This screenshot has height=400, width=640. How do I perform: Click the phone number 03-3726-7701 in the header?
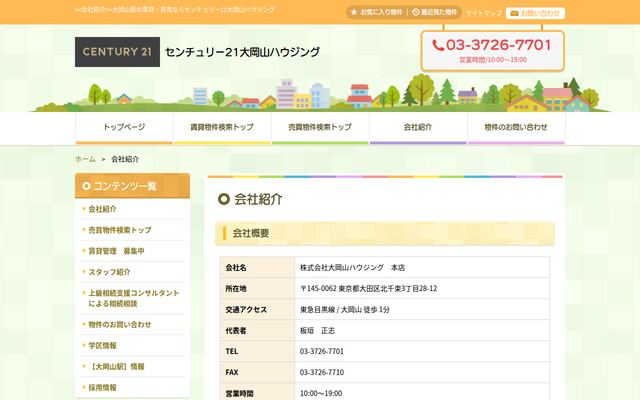pos(498,45)
